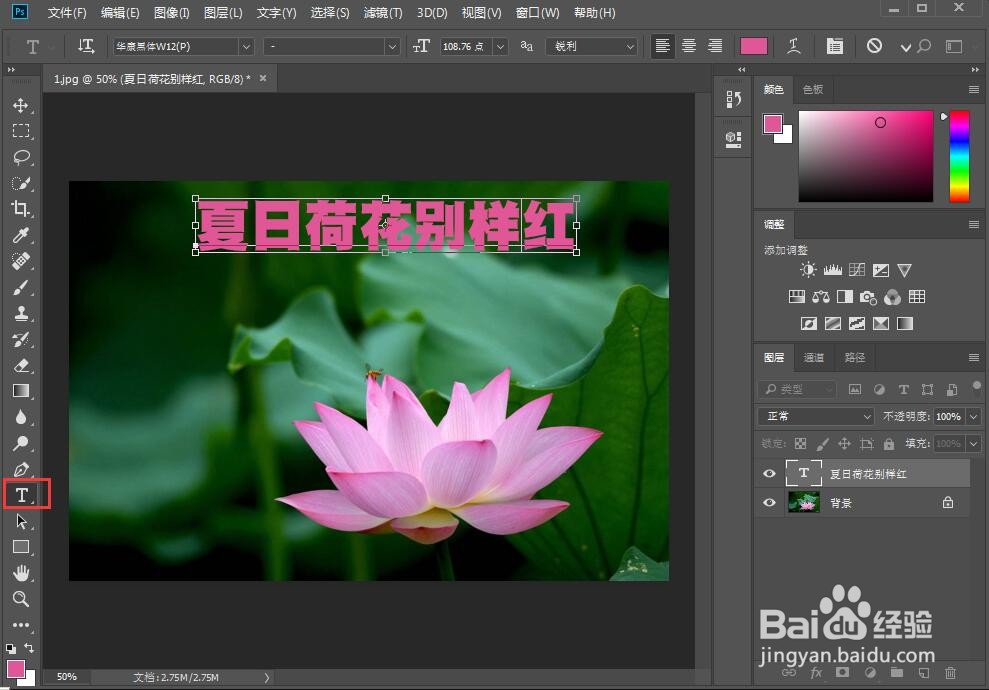Center the text alignment
Viewport: 989px width, 690px height.
[x=689, y=46]
